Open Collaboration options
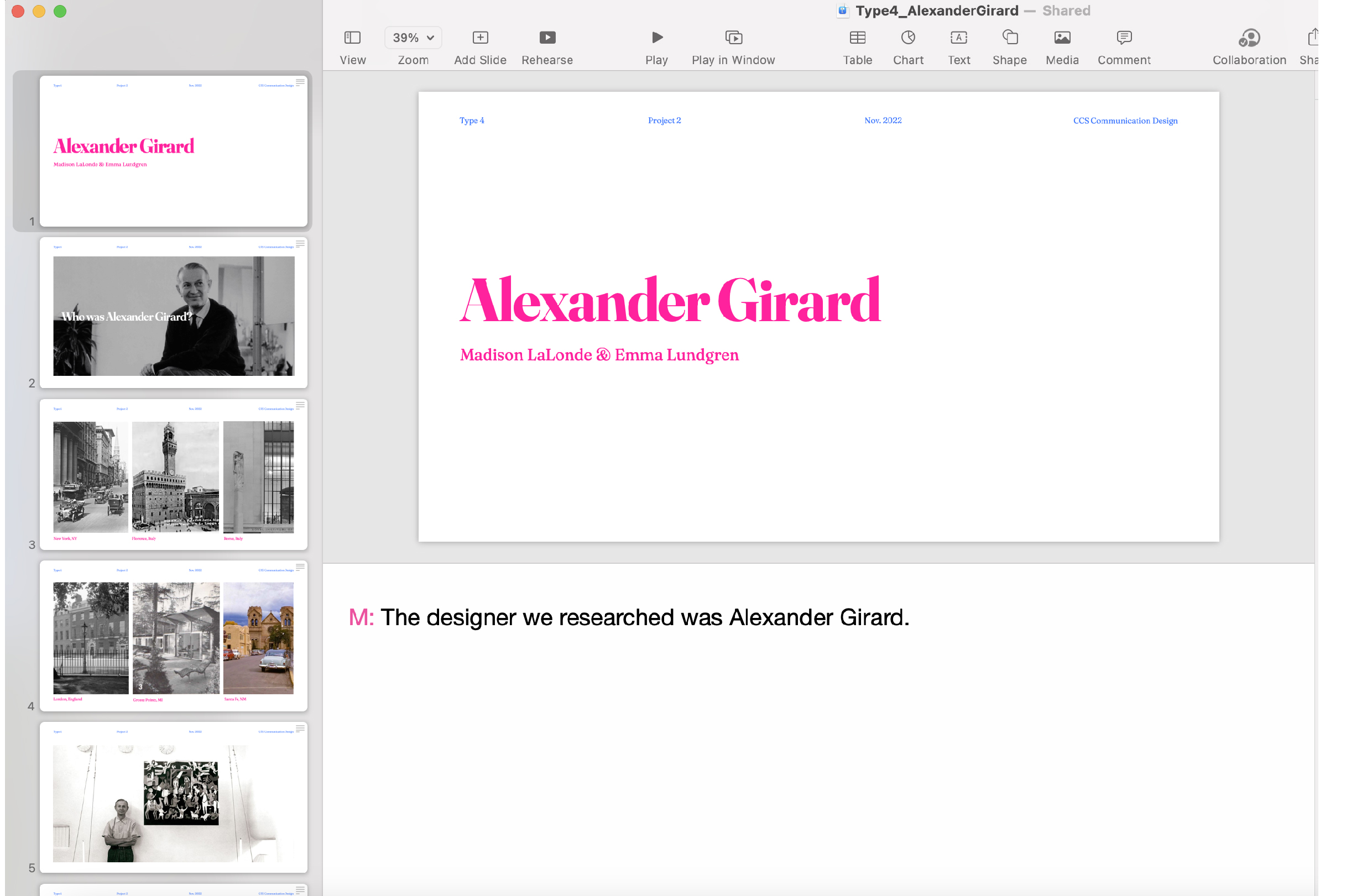 pos(1249,38)
